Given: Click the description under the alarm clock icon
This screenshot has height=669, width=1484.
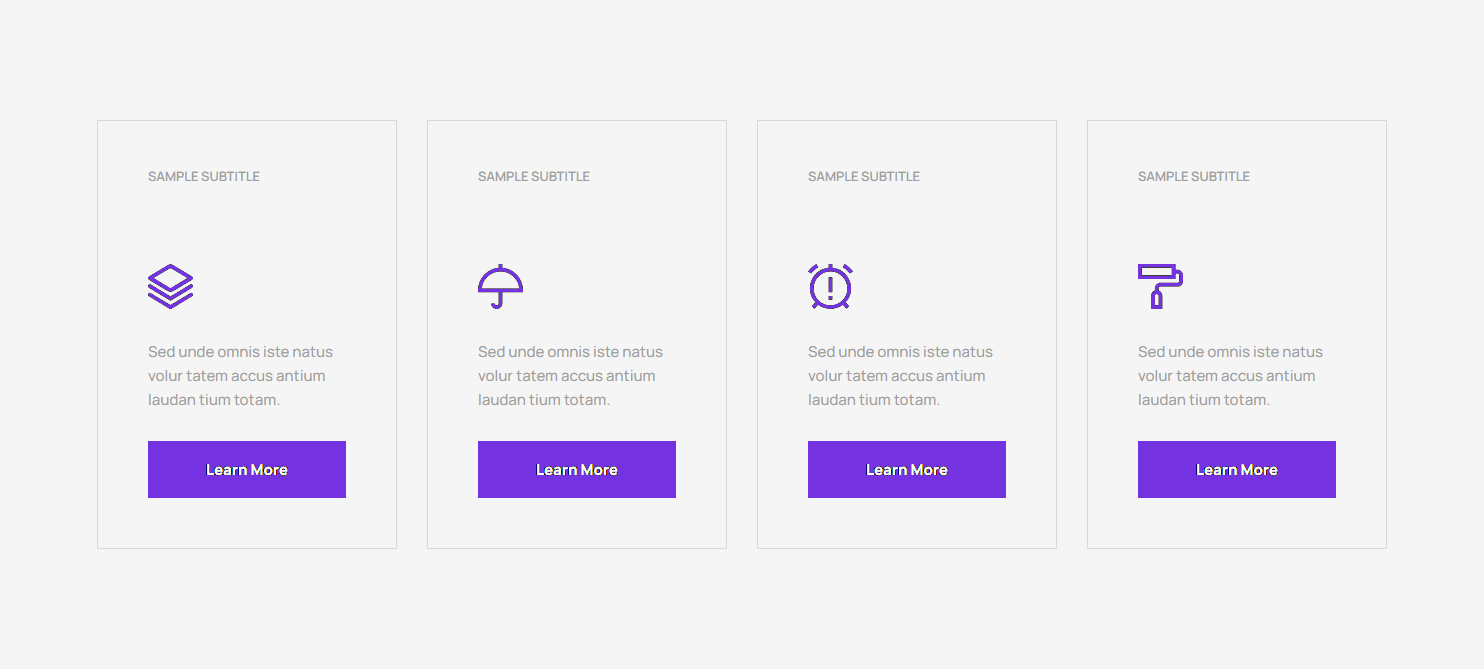Looking at the screenshot, I should (x=900, y=376).
